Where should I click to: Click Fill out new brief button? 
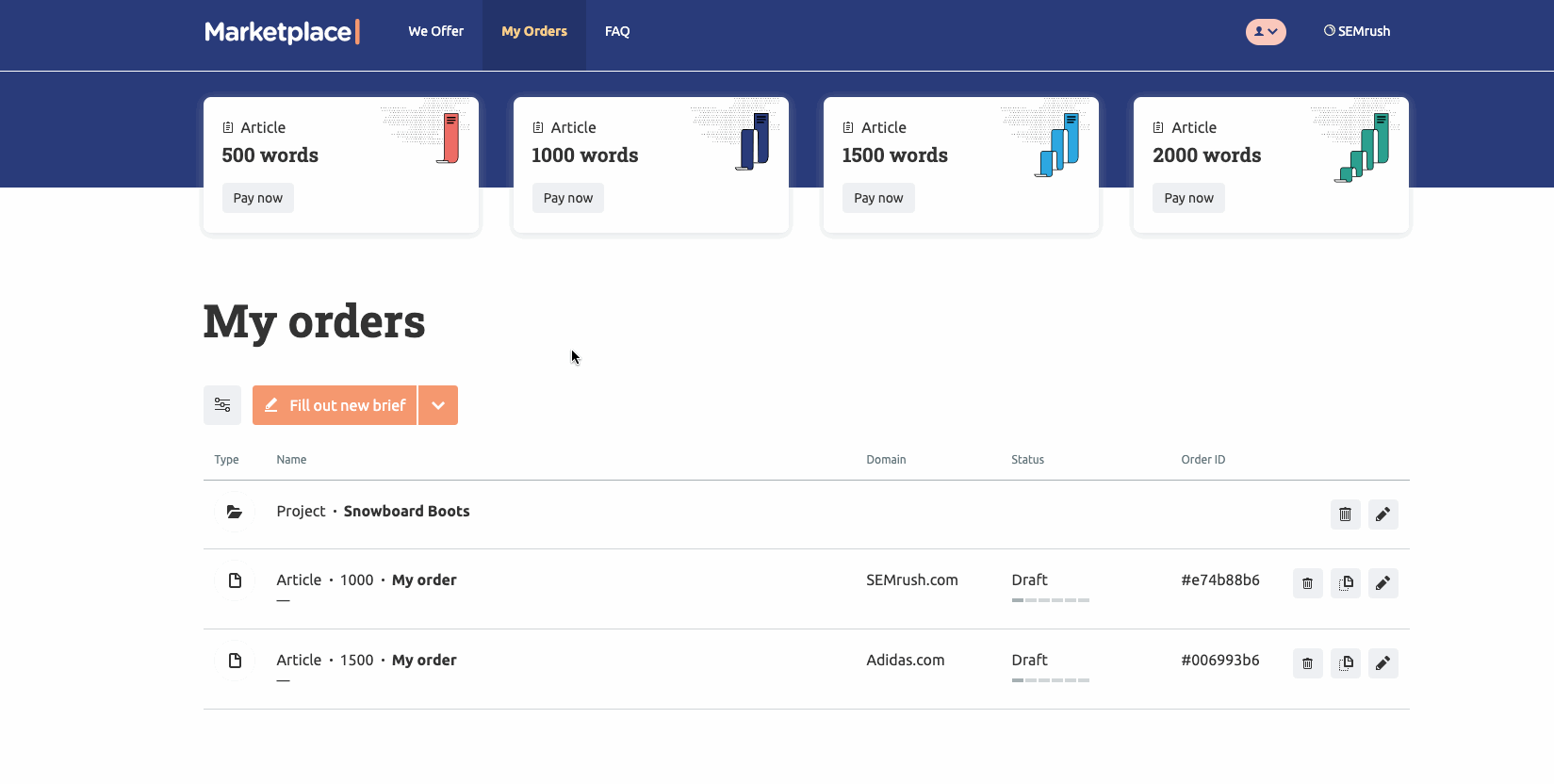(335, 405)
